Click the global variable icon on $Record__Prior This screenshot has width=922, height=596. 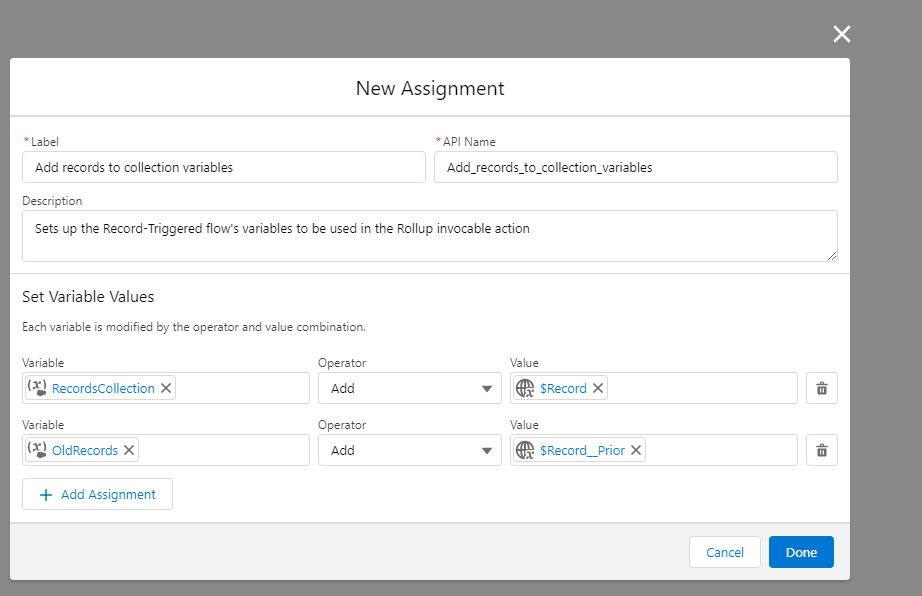point(526,450)
